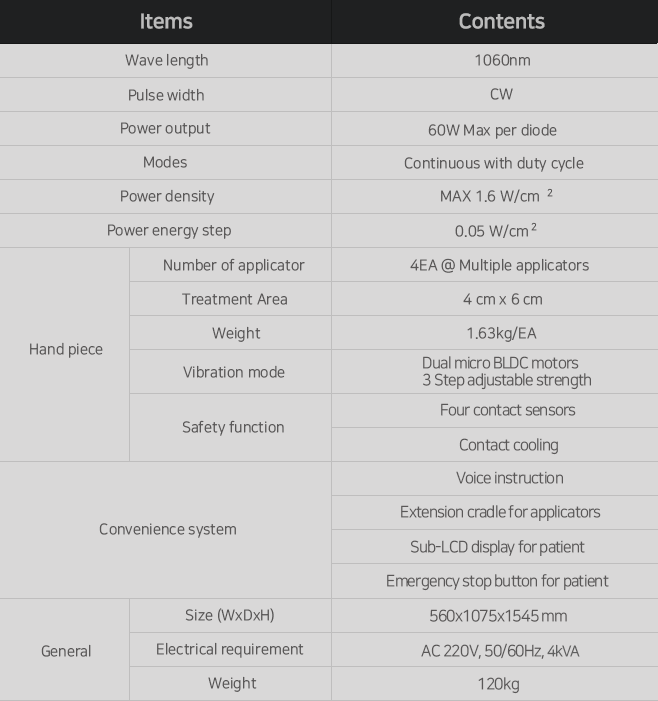
Task: Click the 1060nm wavelength value
Action: tap(502, 60)
